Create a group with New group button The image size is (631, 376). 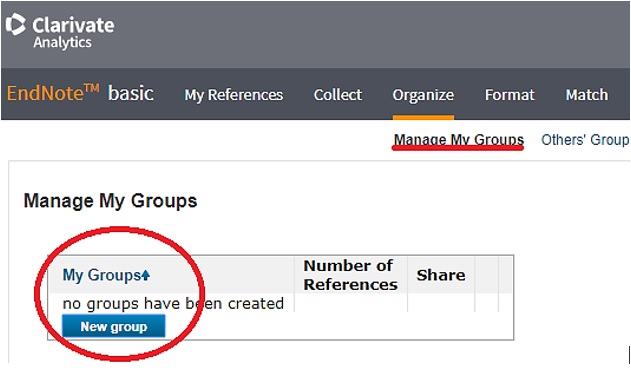click(x=113, y=326)
